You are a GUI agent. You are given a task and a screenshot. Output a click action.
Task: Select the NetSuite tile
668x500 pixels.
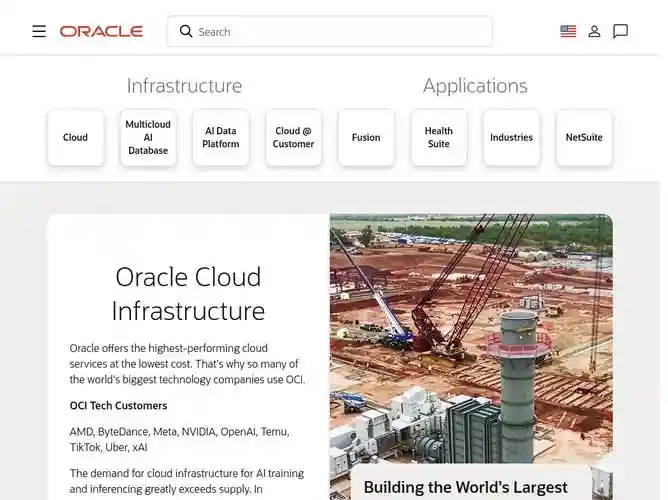pyautogui.click(x=584, y=138)
